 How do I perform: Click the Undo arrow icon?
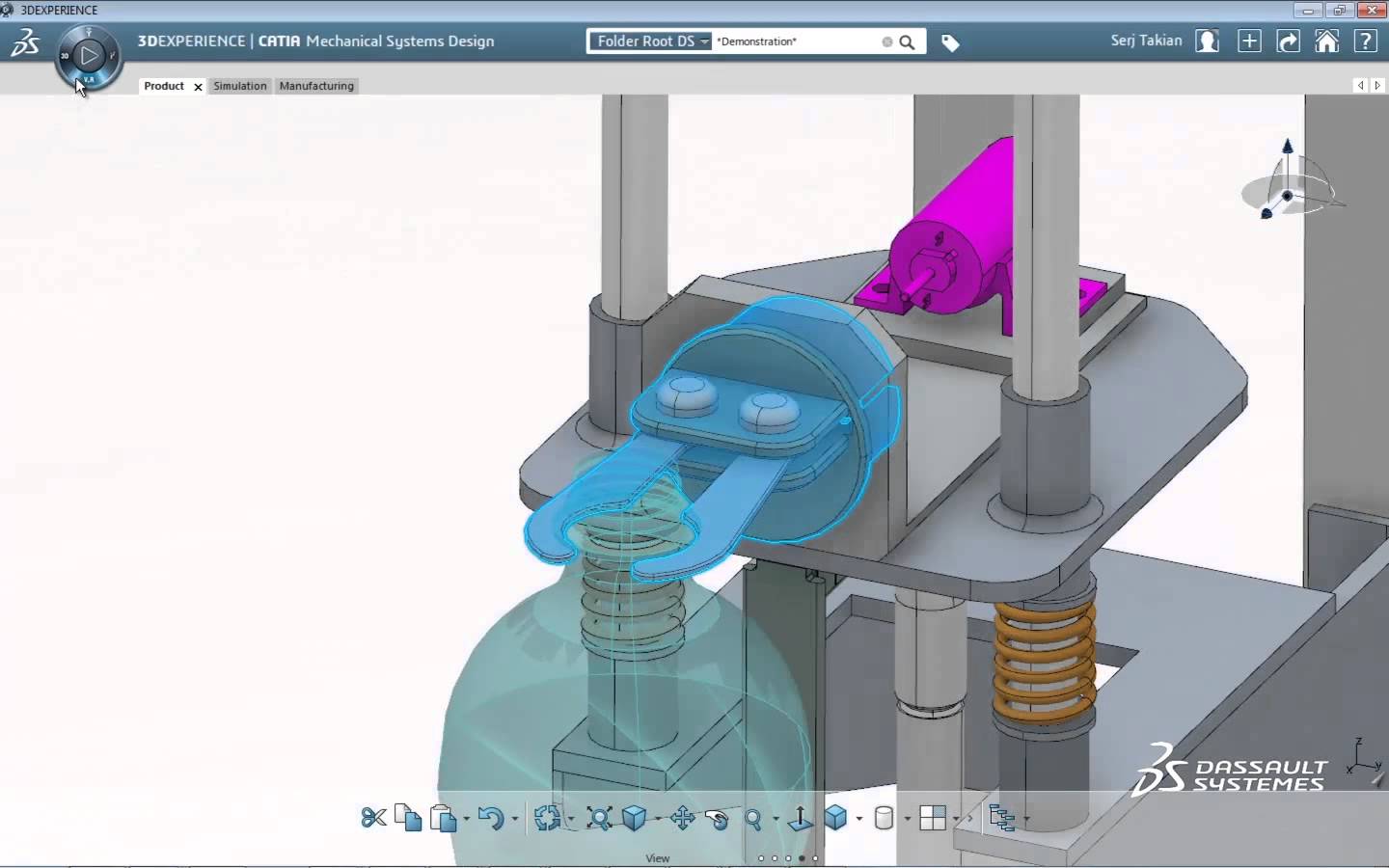(x=491, y=819)
